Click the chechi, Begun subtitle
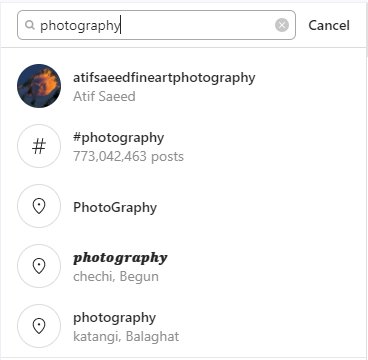This screenshot has width=368, height=360. click(x=116, y=277)
